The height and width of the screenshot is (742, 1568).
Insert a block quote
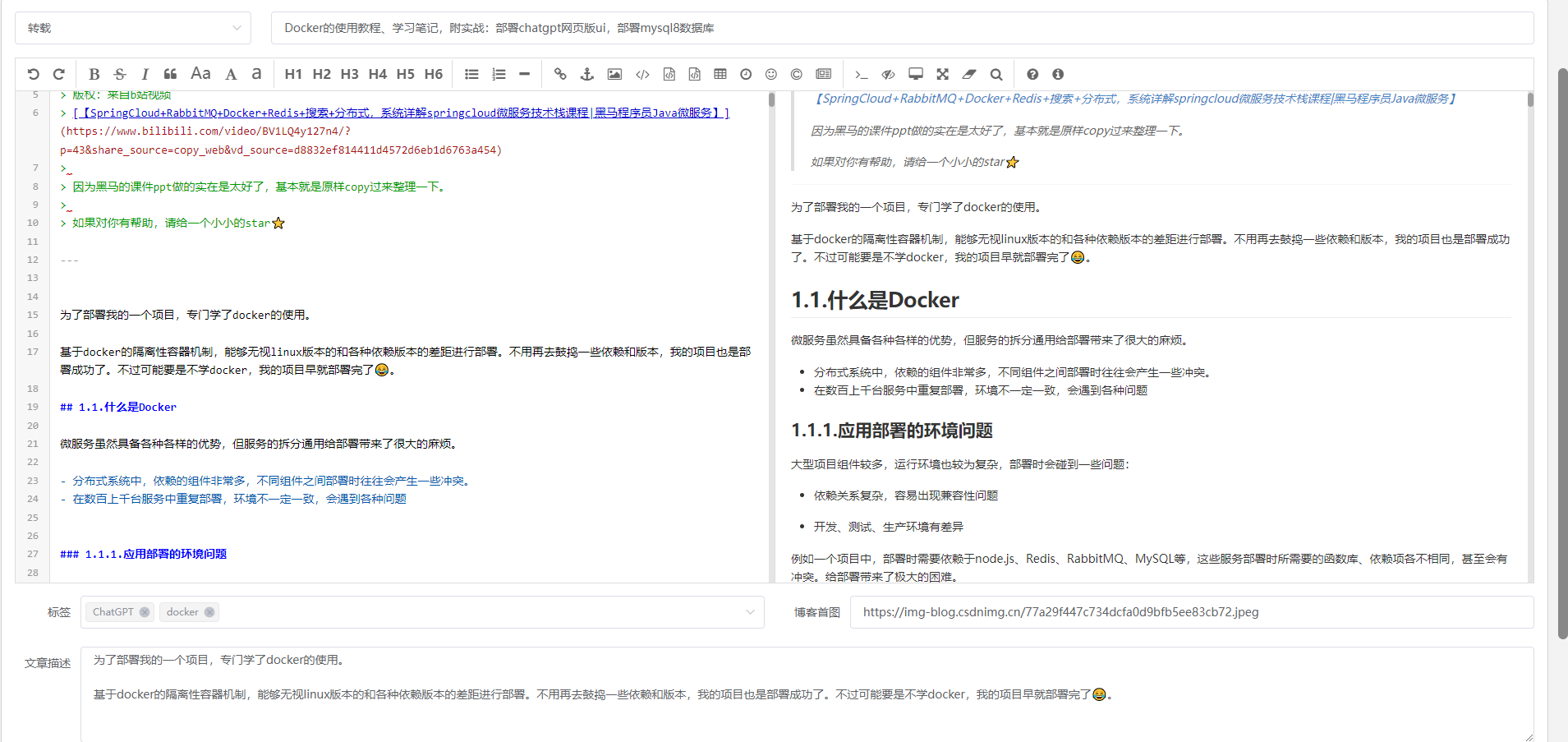tap(170, 74)
